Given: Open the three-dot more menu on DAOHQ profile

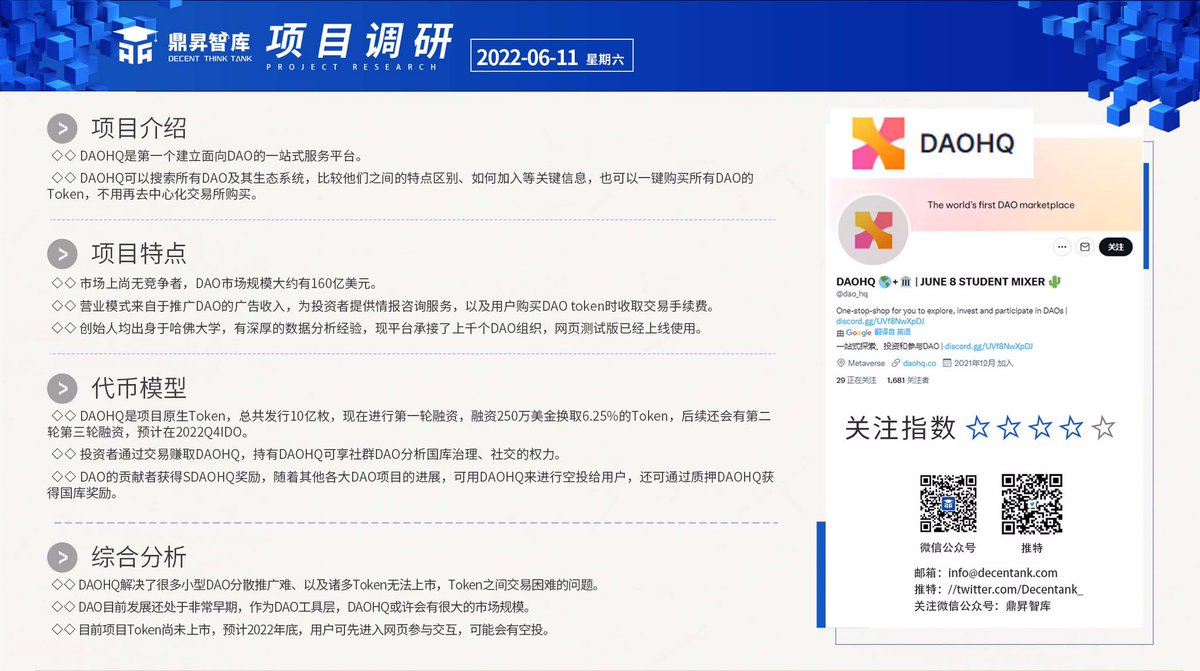Looking at the screenshot, I should (x=1062, y=247).
